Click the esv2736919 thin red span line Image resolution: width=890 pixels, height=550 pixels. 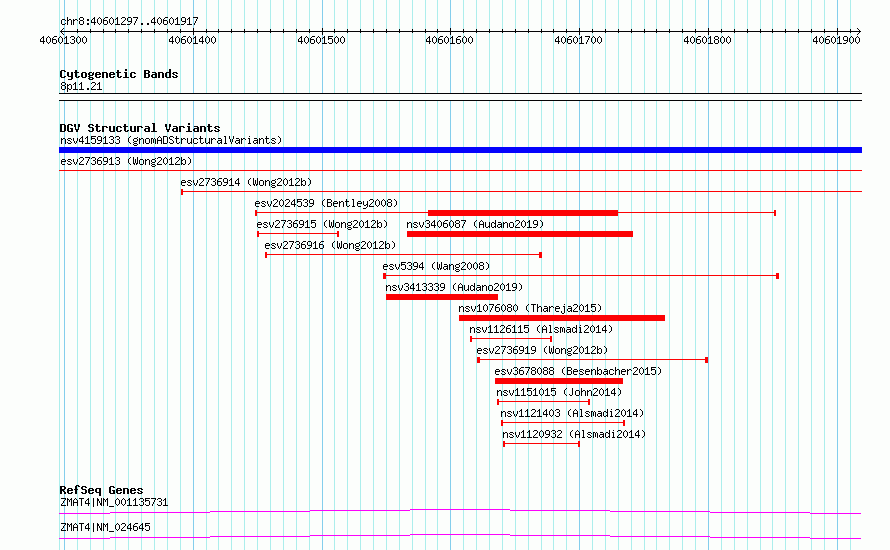coord(593,360)
